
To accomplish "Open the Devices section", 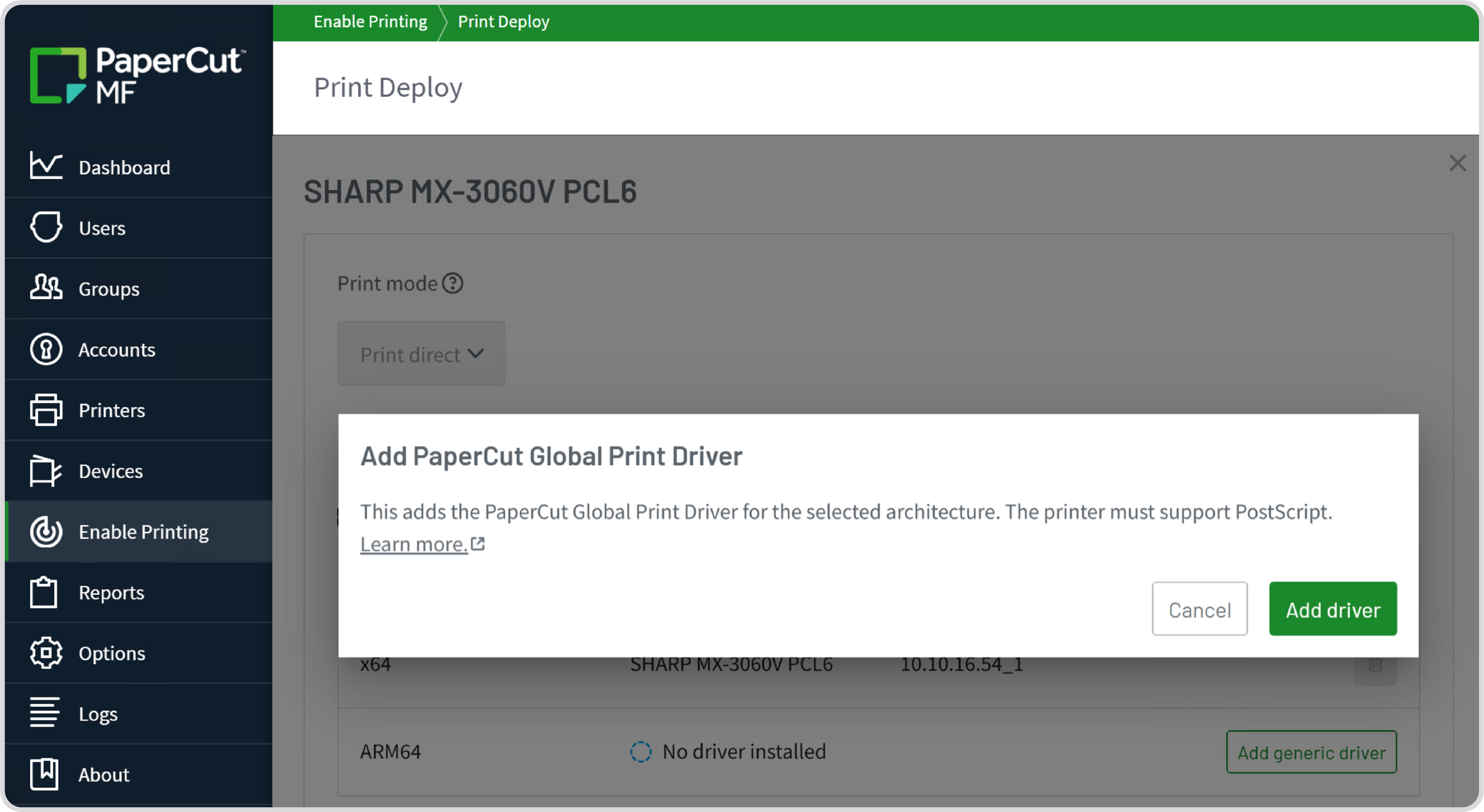I will coord(138,471).
